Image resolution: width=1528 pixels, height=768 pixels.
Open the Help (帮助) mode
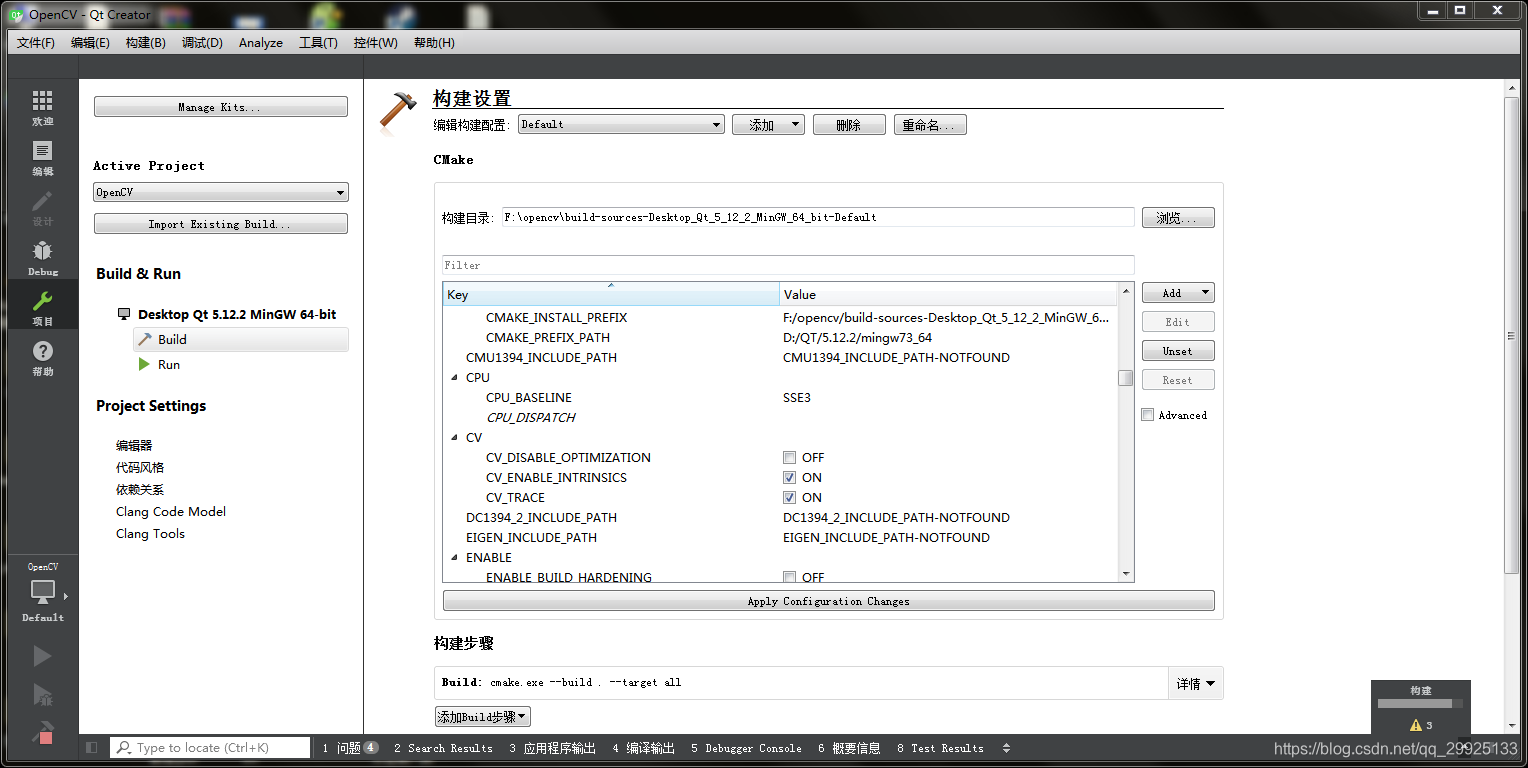[42, 357]
